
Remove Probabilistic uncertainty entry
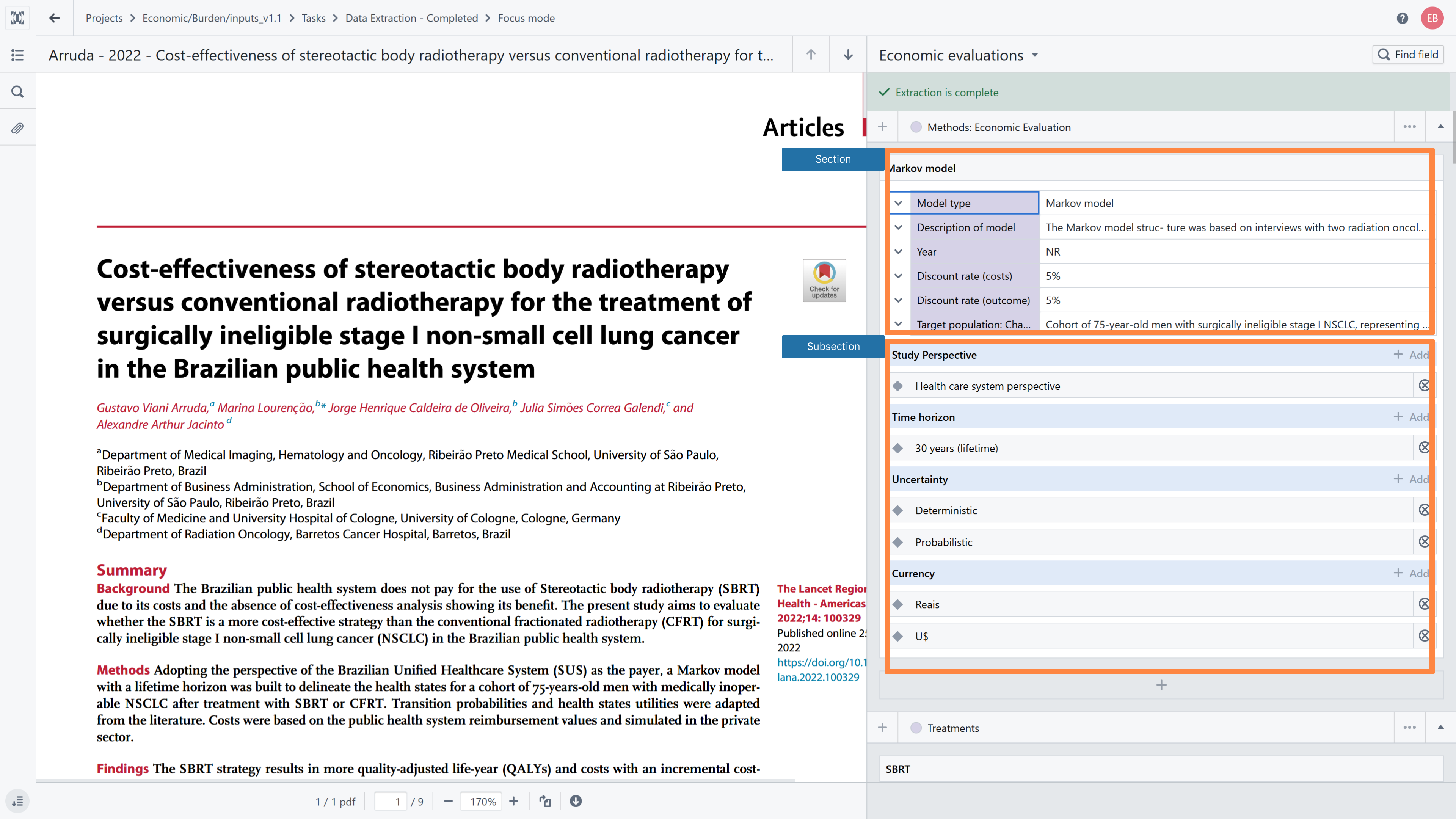tap(1425, 541)
